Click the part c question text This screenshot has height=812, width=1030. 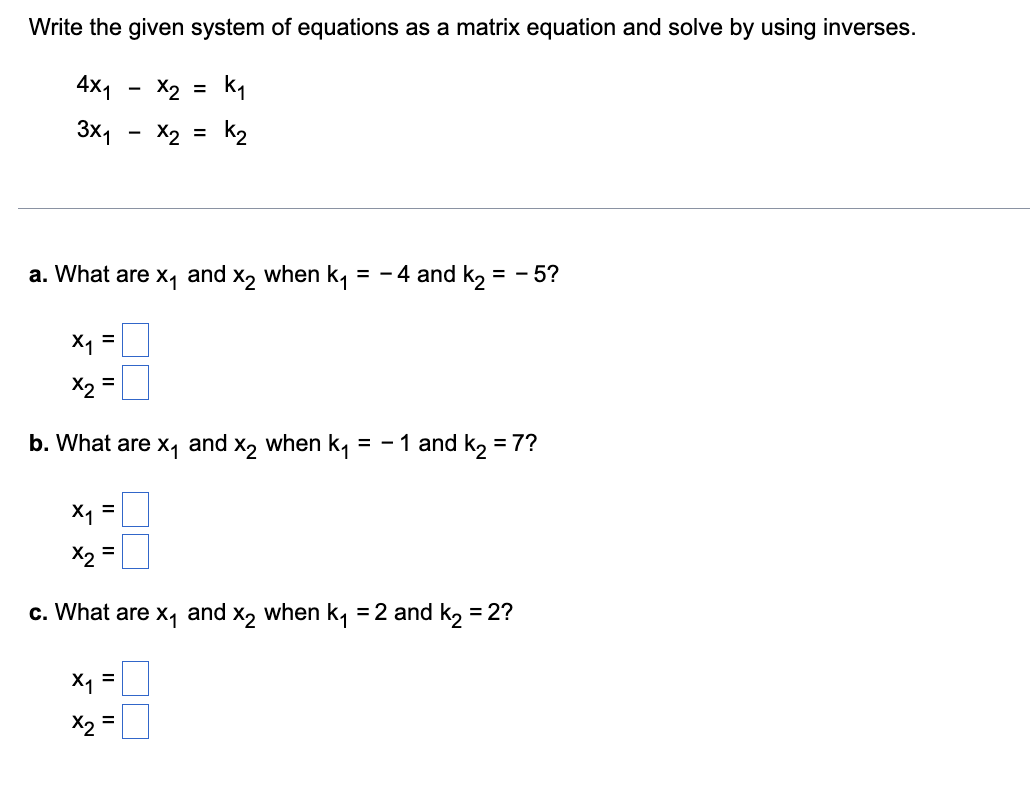[271, 611]
